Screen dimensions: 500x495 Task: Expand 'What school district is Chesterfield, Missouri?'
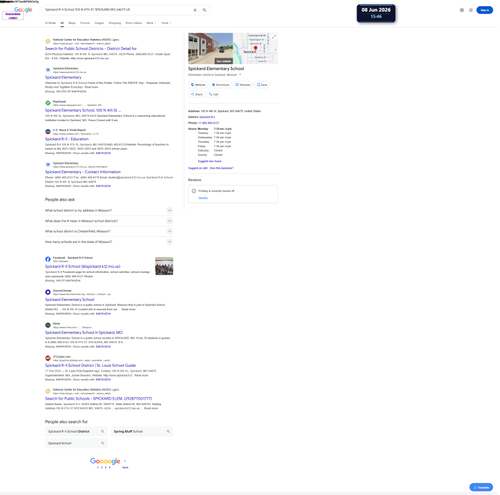[109, 231]
